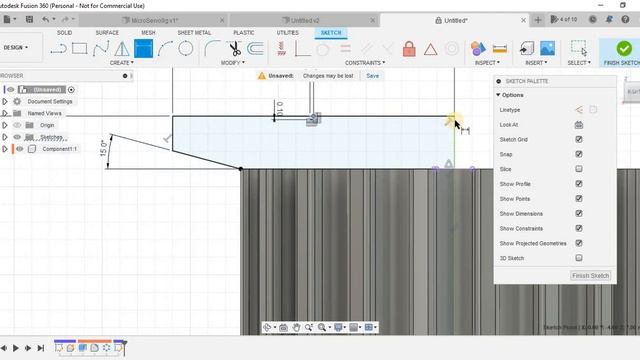Click the Save disk icon
Viewport: 640px width, 360px height.
[x=29, y=19]
